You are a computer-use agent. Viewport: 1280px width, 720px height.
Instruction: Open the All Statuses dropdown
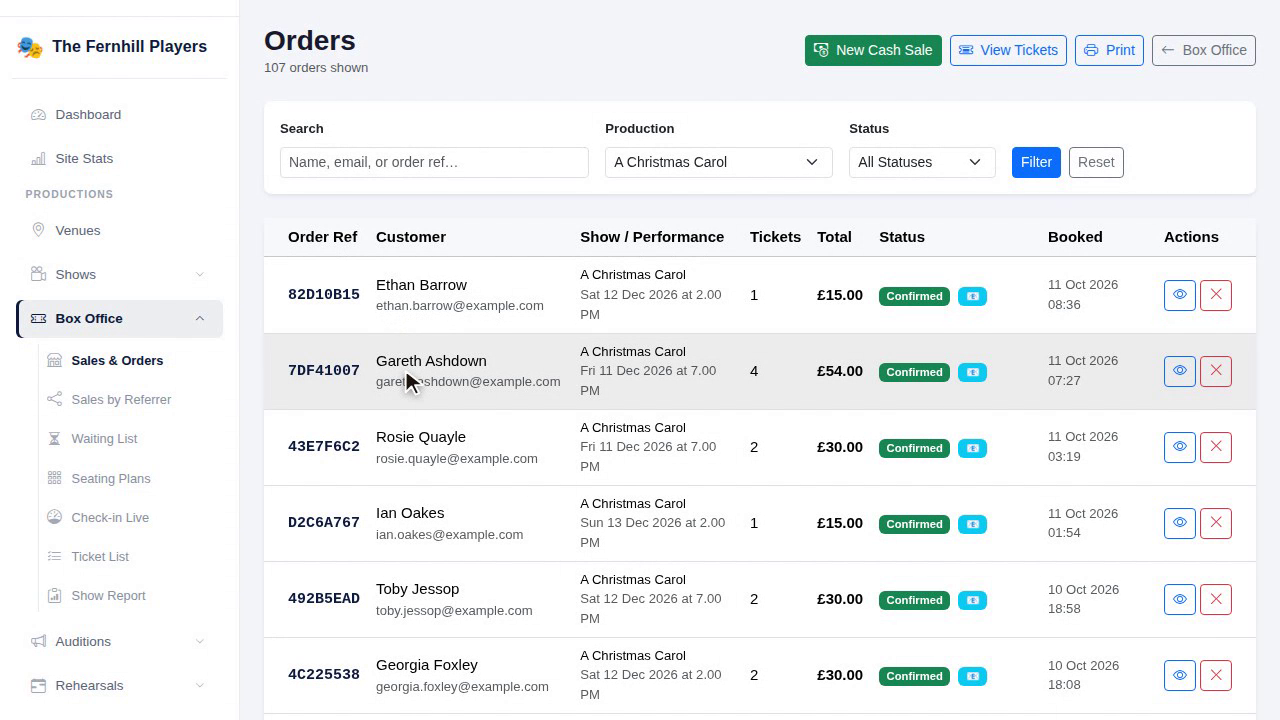tap(922, 162)
